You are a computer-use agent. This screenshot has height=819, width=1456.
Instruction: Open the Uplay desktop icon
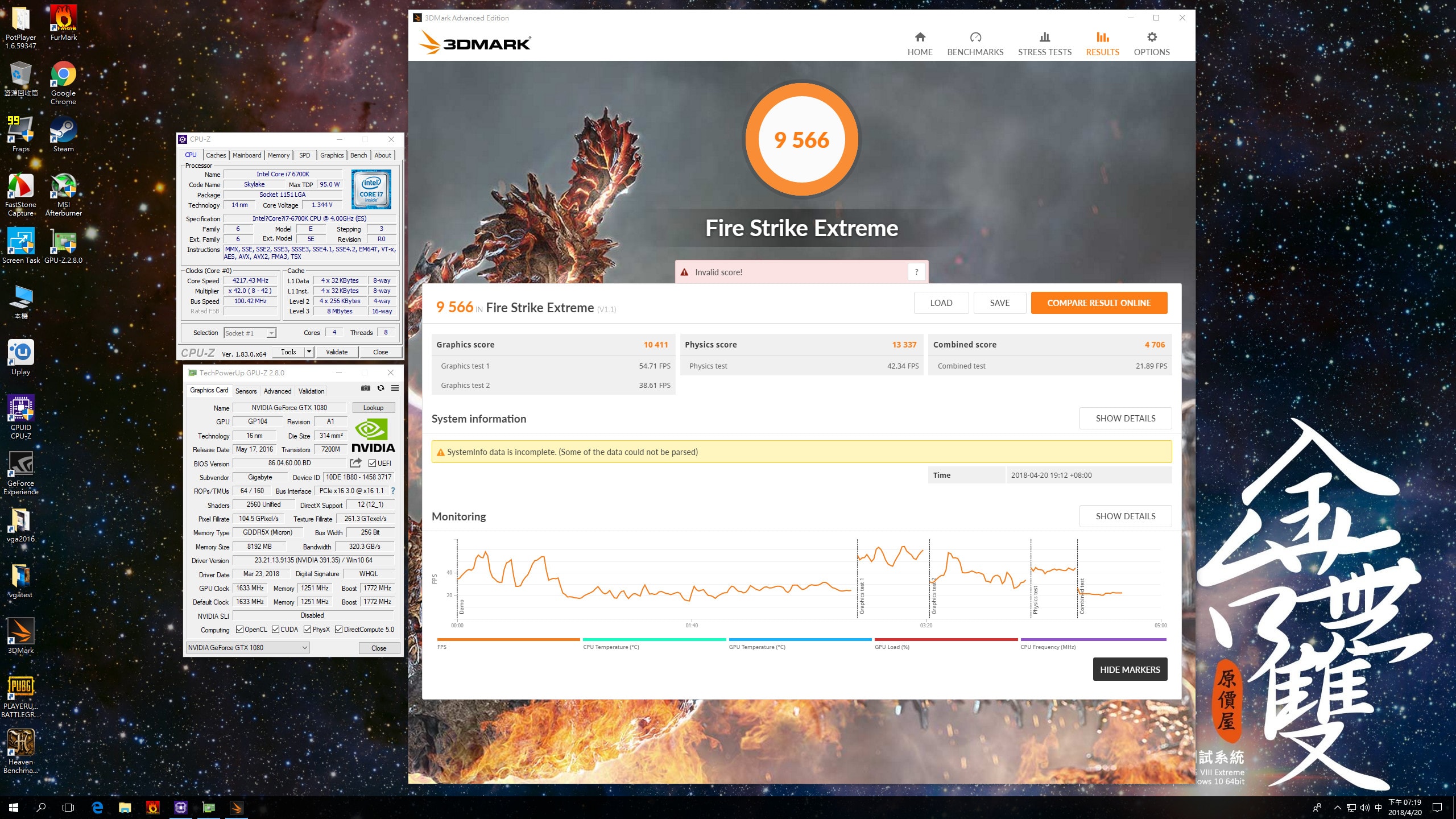21,357
